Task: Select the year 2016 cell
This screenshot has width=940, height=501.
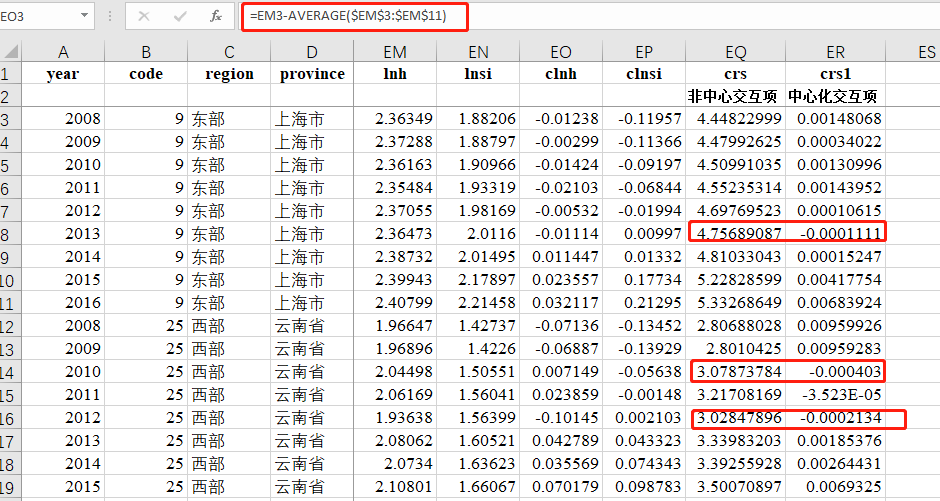Action: pyautogui.click(x=63, y=303)
